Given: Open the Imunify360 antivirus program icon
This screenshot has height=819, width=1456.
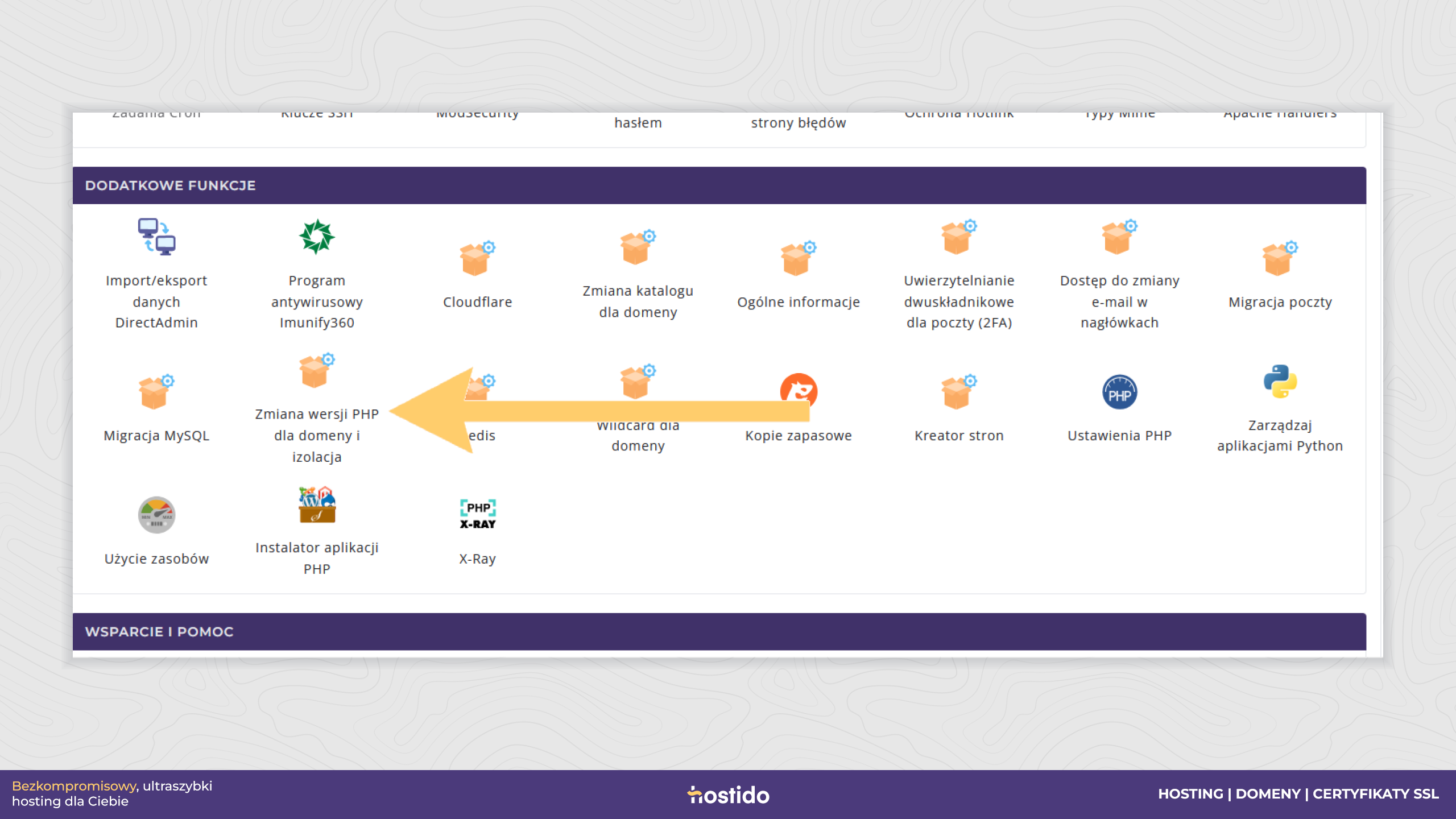Looking at the screenshot, I should (x=317, y=237).
